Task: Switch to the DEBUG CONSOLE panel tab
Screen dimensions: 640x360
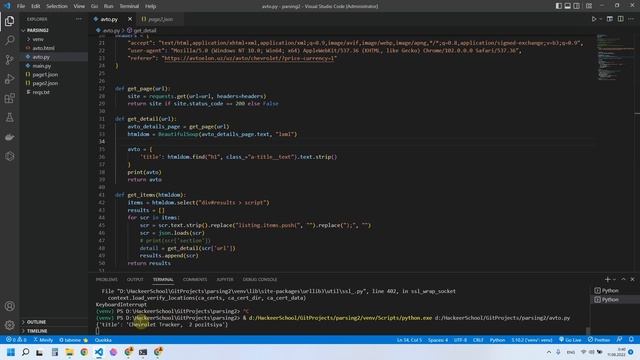Action: click(260, 279)
